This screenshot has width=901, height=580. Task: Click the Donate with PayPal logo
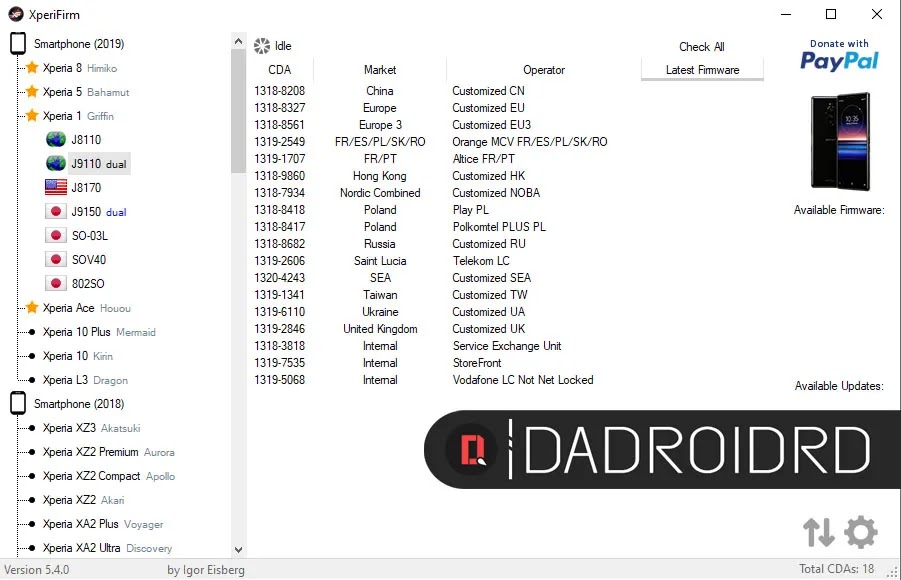(x=839, y=56)
